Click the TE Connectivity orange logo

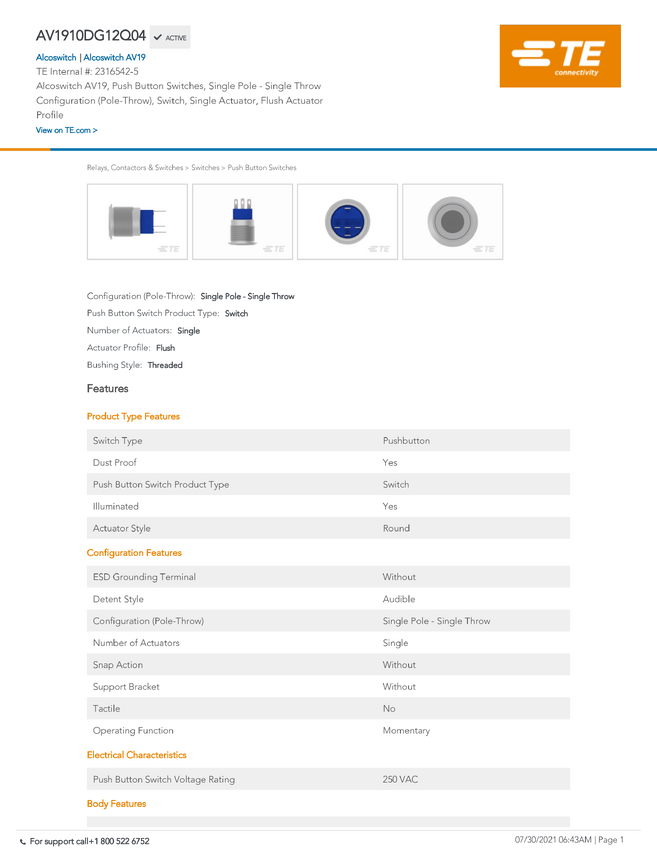560,56
